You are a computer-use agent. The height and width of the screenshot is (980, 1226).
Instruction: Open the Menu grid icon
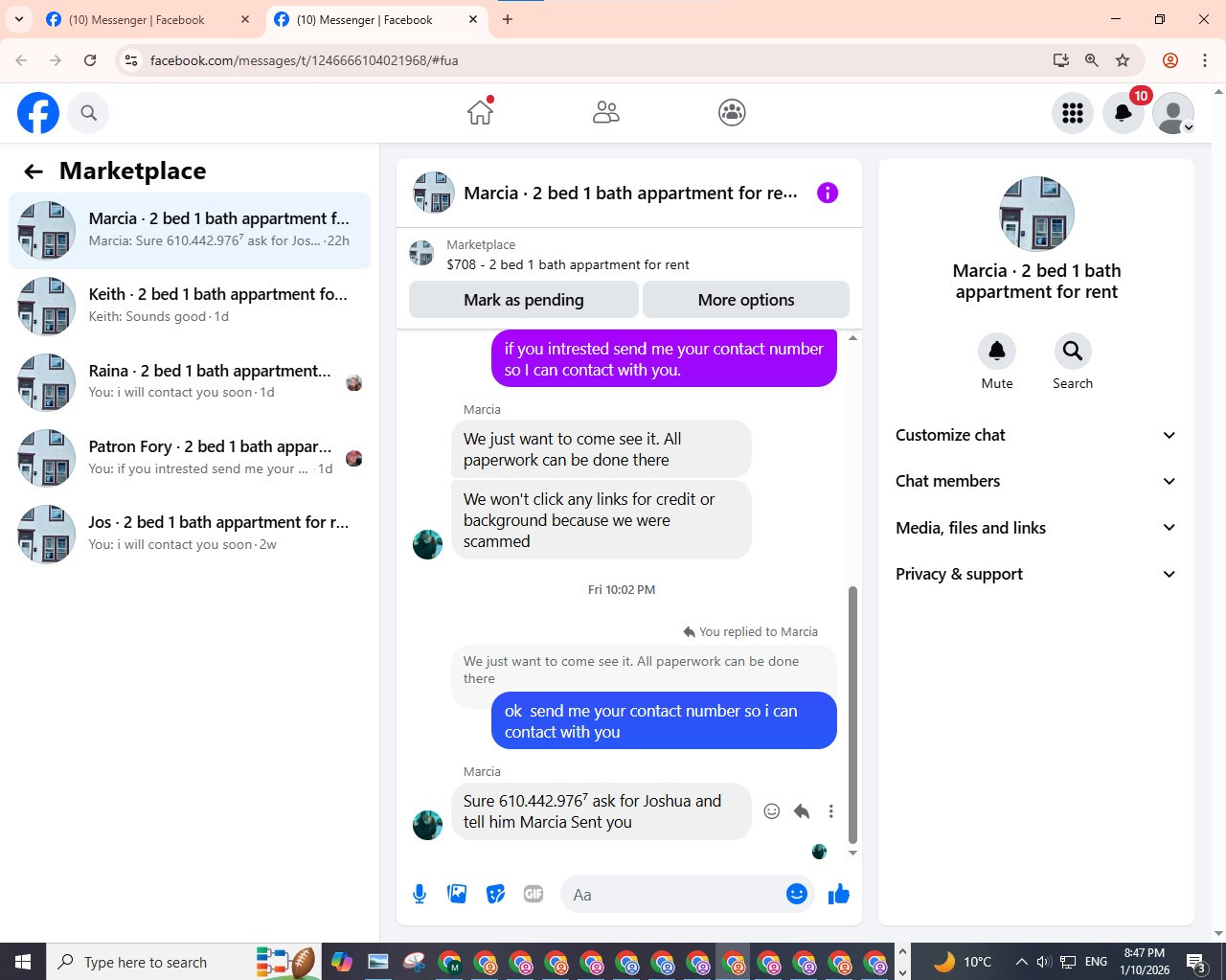click(1073, 113)
